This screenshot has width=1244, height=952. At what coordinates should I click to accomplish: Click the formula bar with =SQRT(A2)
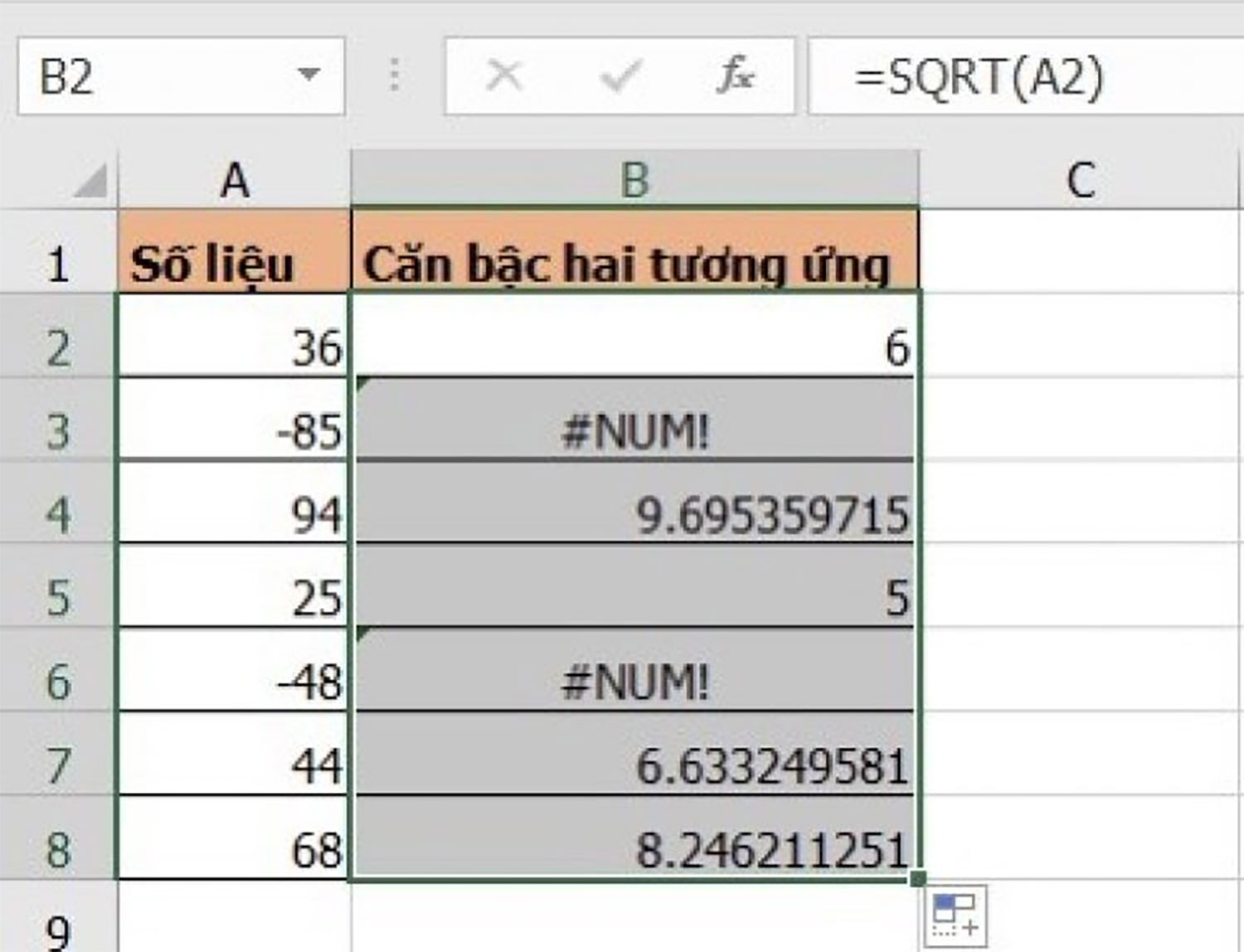point(1027,75)
